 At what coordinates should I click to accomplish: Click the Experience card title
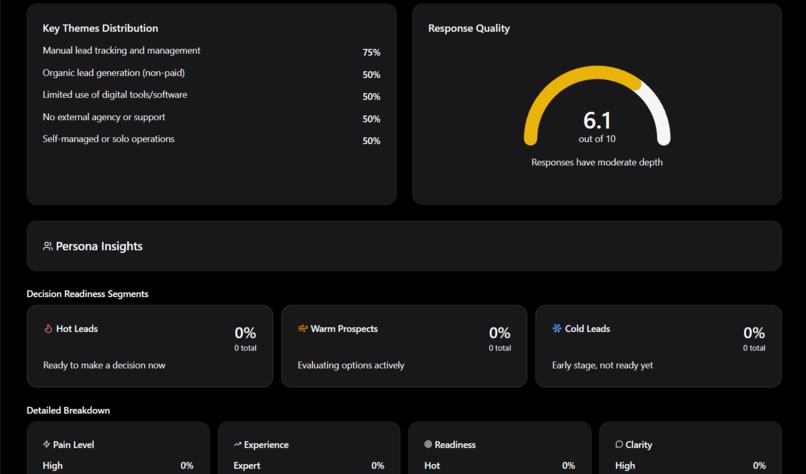point(266,445)
